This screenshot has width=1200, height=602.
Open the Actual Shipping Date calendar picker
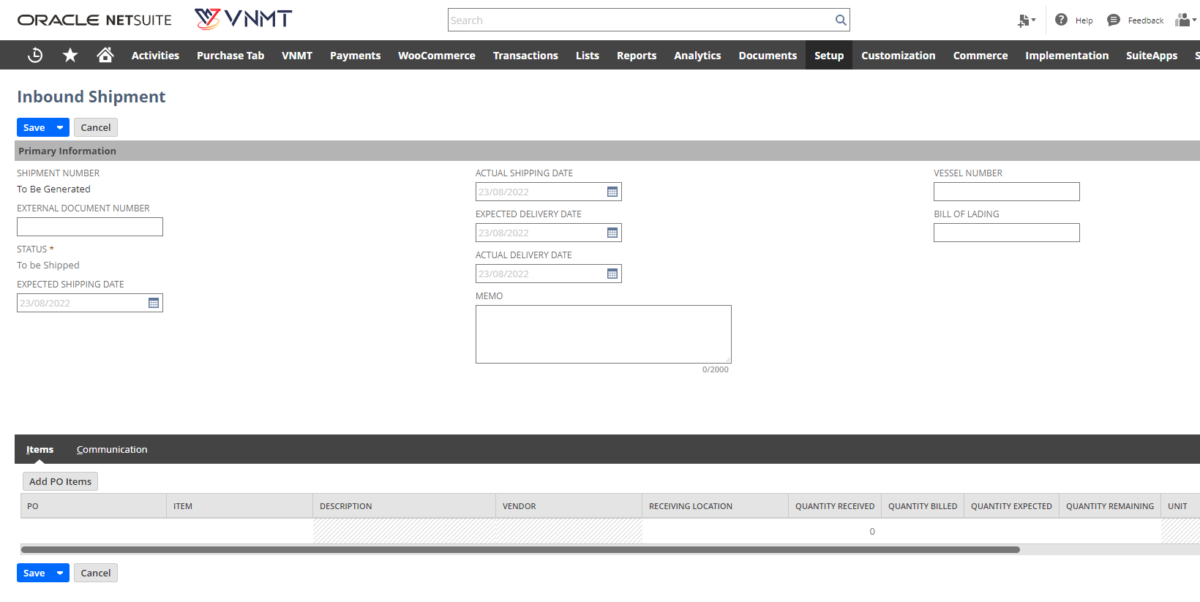[x=613, y=191]
